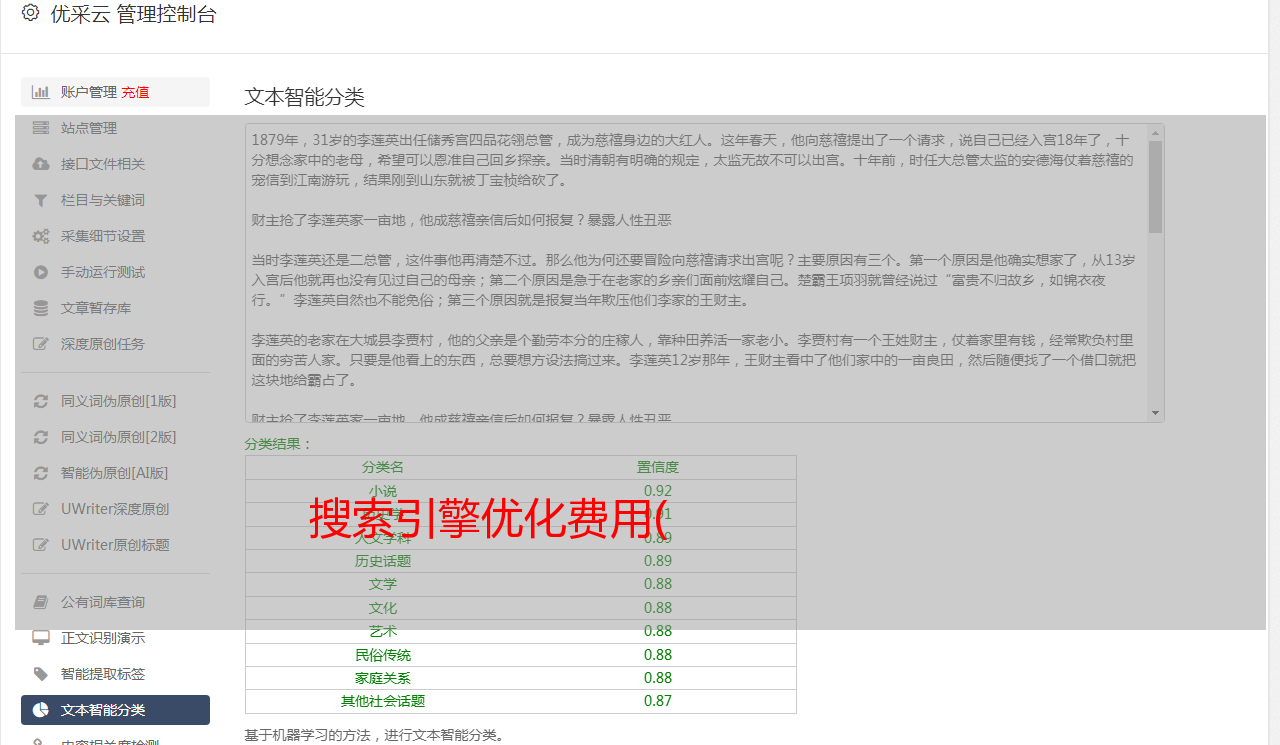Click the tag icon for 智能提取标签

pyautogui.click(x=40, y=674)
